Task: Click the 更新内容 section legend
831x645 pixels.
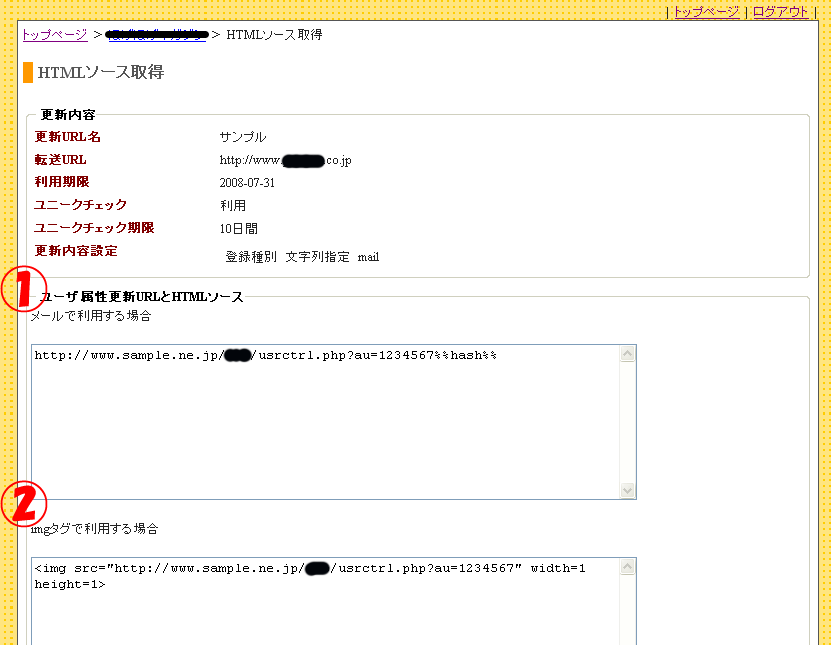Action: coord(68,114)
